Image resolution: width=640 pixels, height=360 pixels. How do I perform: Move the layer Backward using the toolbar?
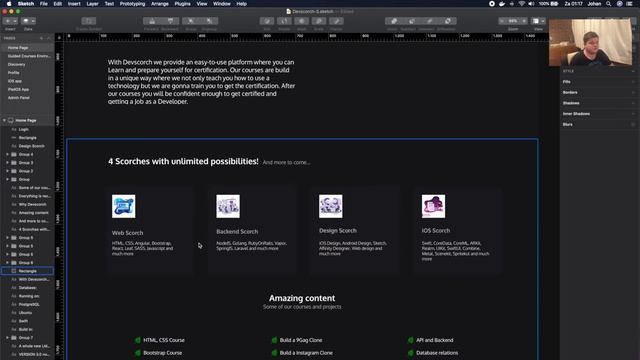pyautogui.click(x=170, y=21)
